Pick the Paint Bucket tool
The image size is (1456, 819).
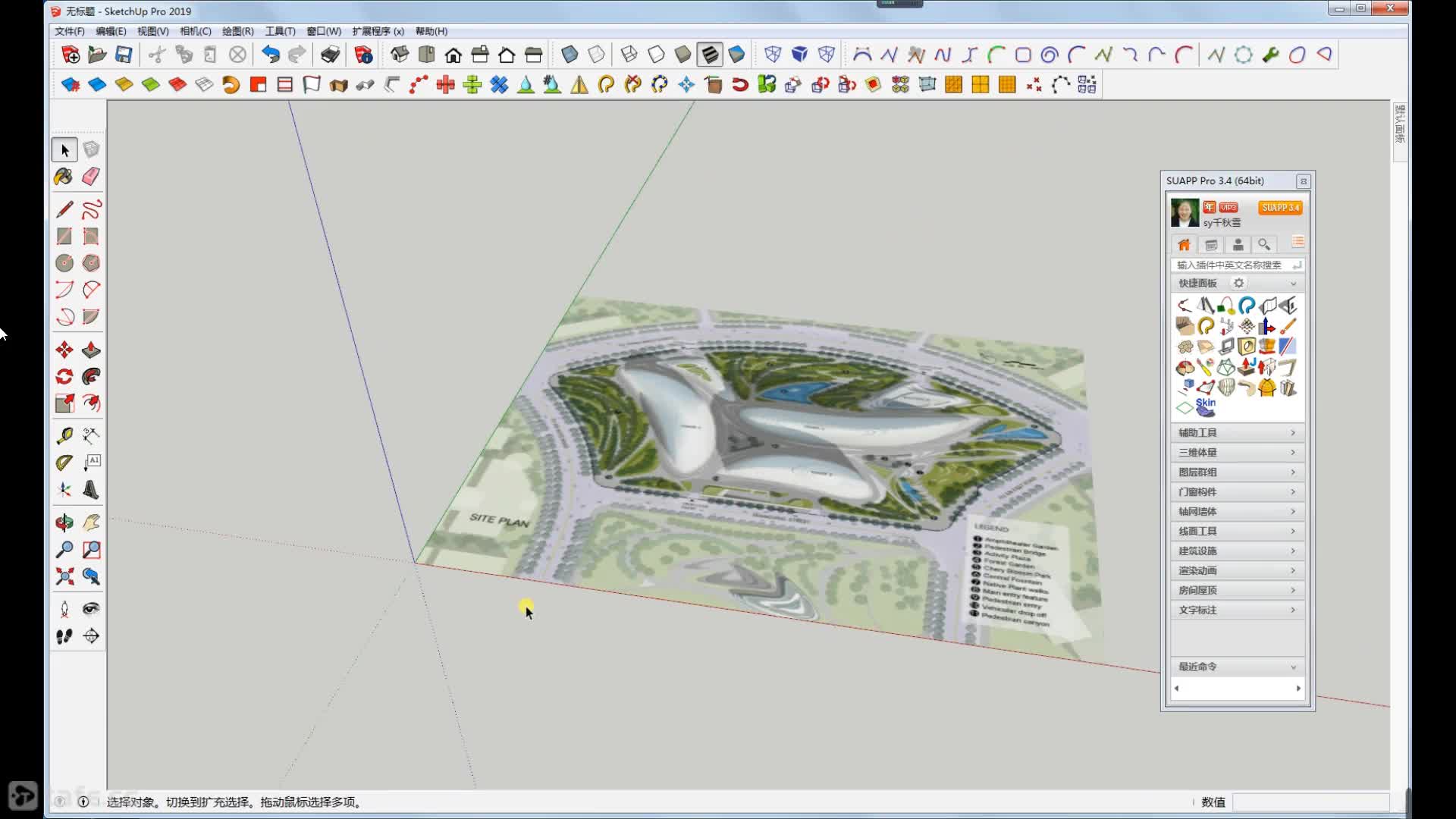coord(64,177)
